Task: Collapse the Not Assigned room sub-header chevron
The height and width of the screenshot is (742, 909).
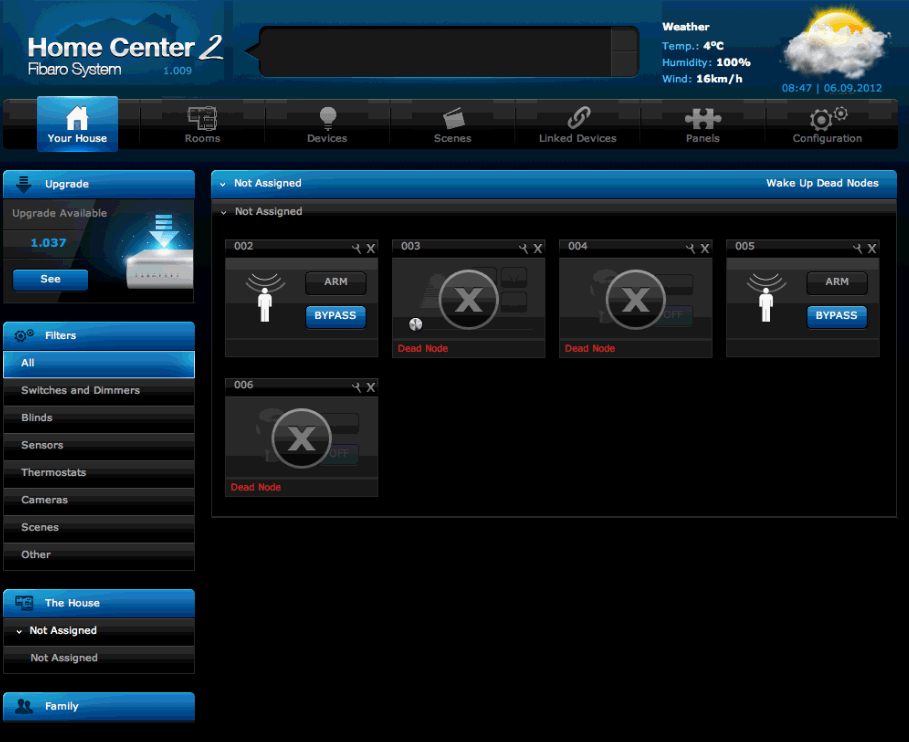Action: point(224,213)
